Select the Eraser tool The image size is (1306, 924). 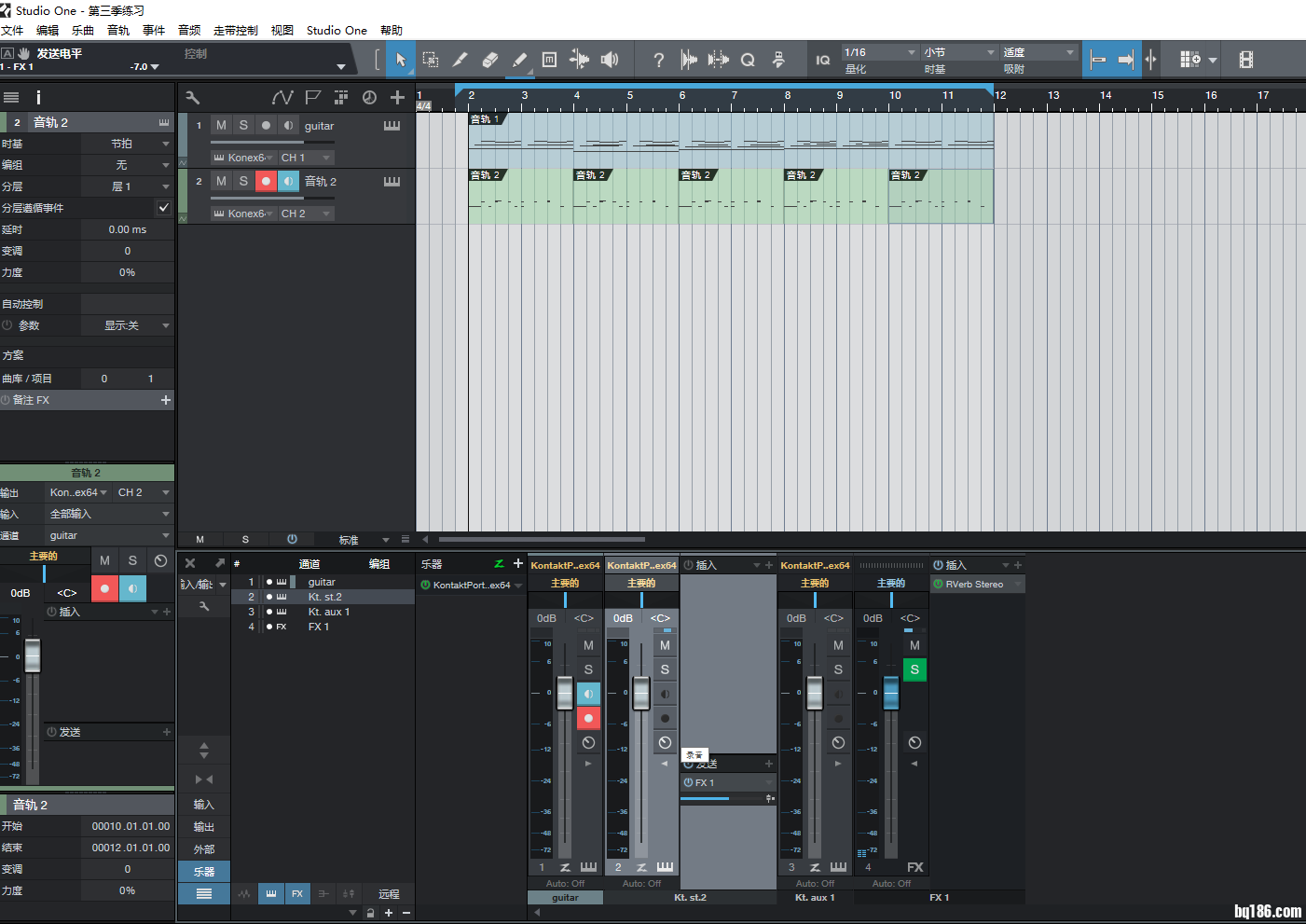click(x=489, y=60)
